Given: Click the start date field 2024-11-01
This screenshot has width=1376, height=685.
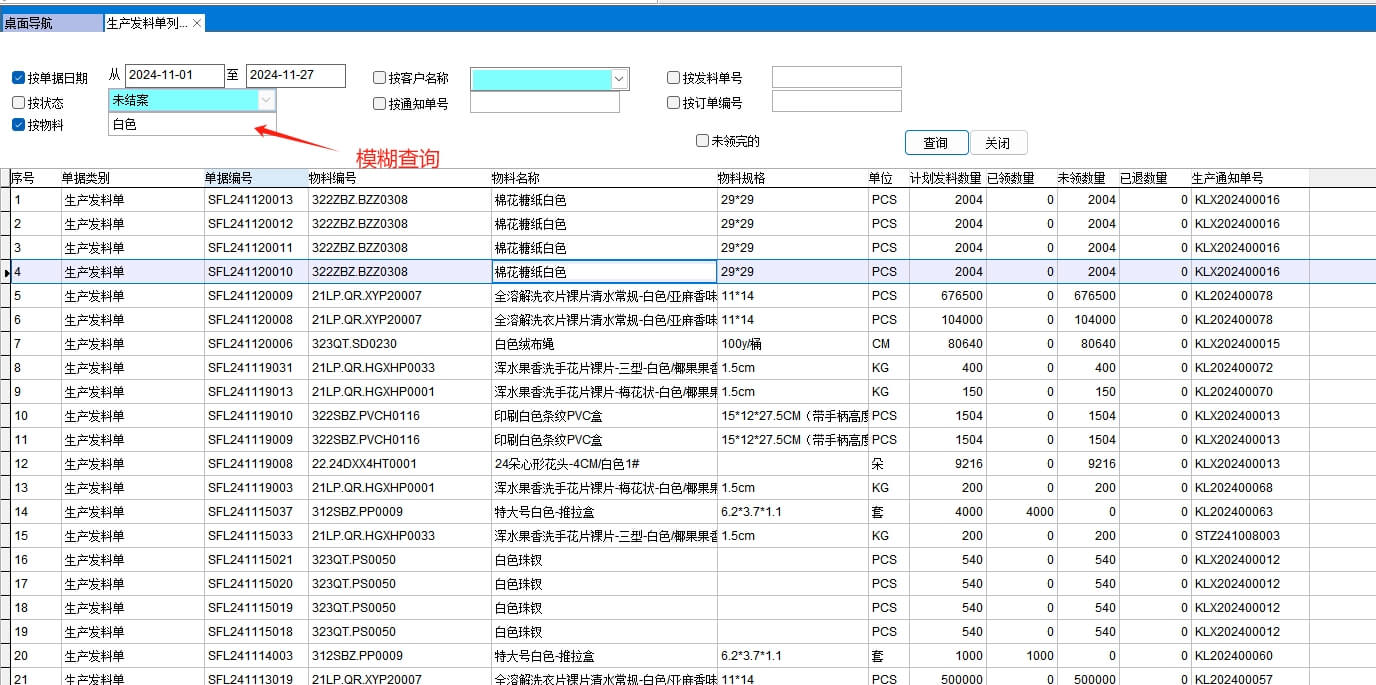Looking at the screenshot, I should click(x=174, y=76).
